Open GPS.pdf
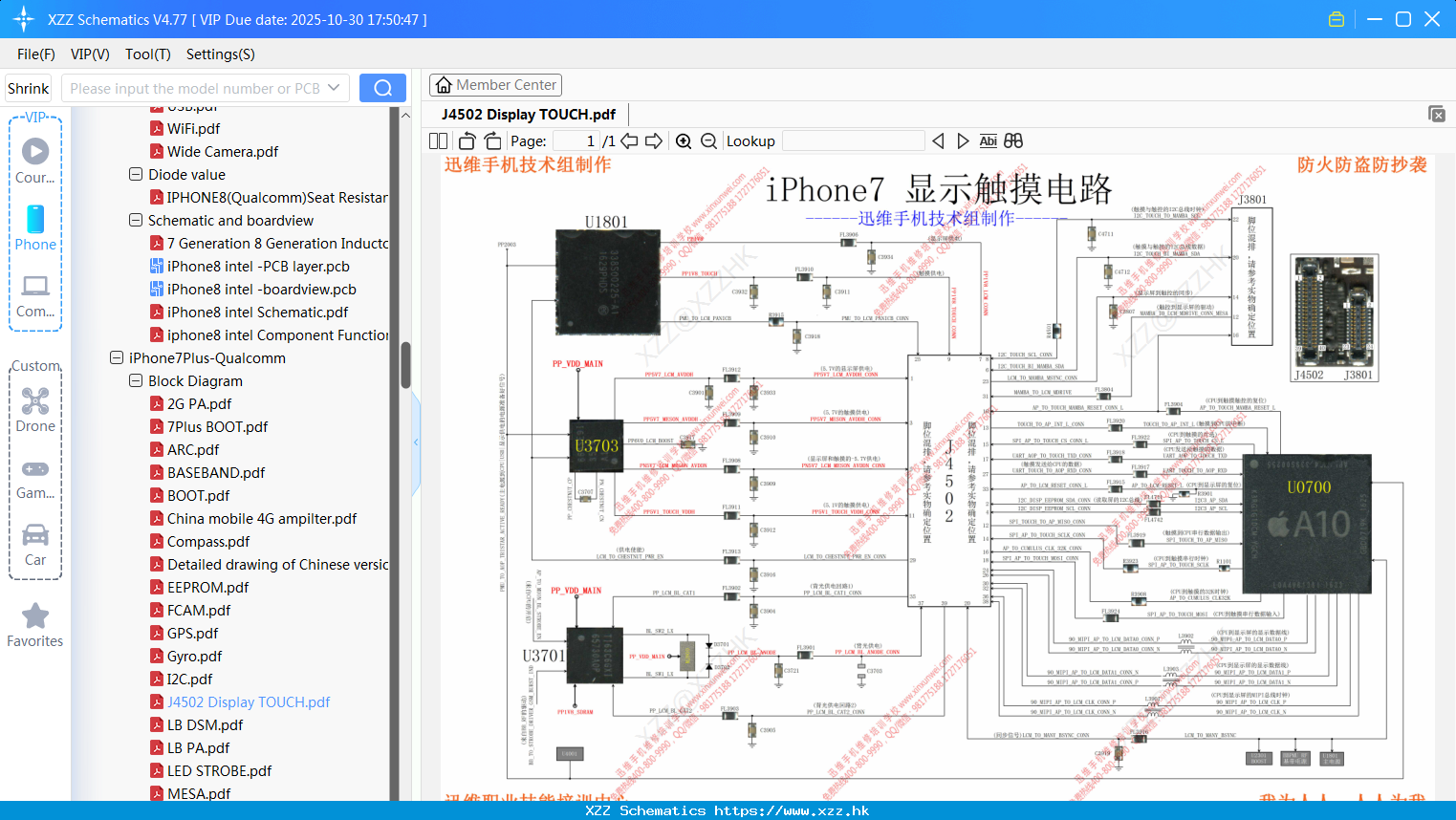Screen dimensions: 1456x820 pyautogui.click(x=192, y=633)
